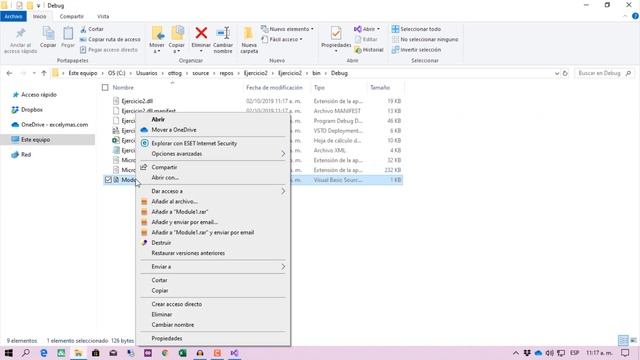Image resolution: width=640 pixels, height=360 pixels.
Task: Click Editar in the ribbon
Action: (366, 39)
